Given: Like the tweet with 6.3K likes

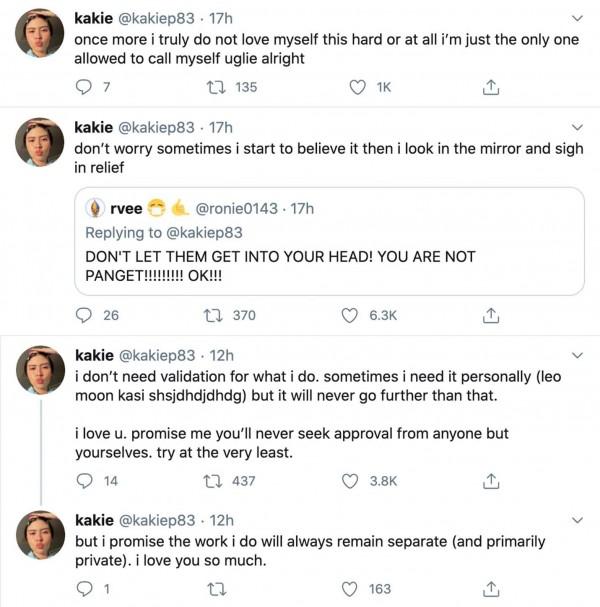Looking at the screenshot, I should pyautogui.click(x=350, y=315).
